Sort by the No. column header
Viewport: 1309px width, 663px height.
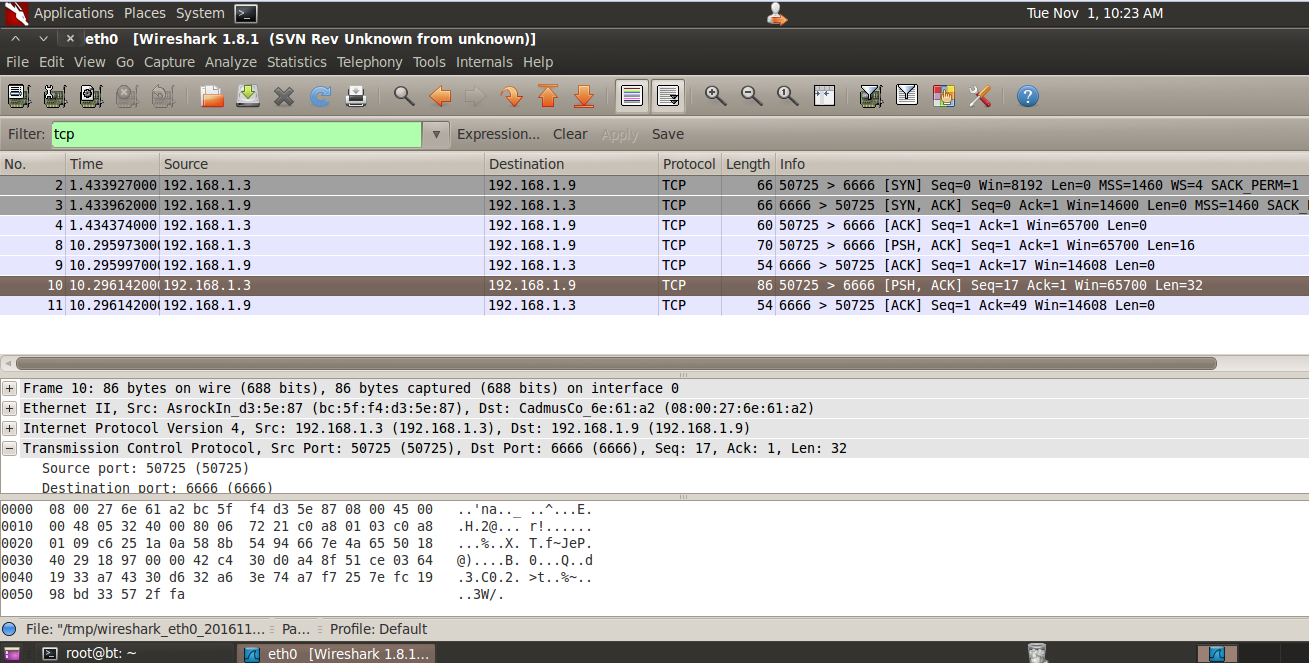[33, 164]
